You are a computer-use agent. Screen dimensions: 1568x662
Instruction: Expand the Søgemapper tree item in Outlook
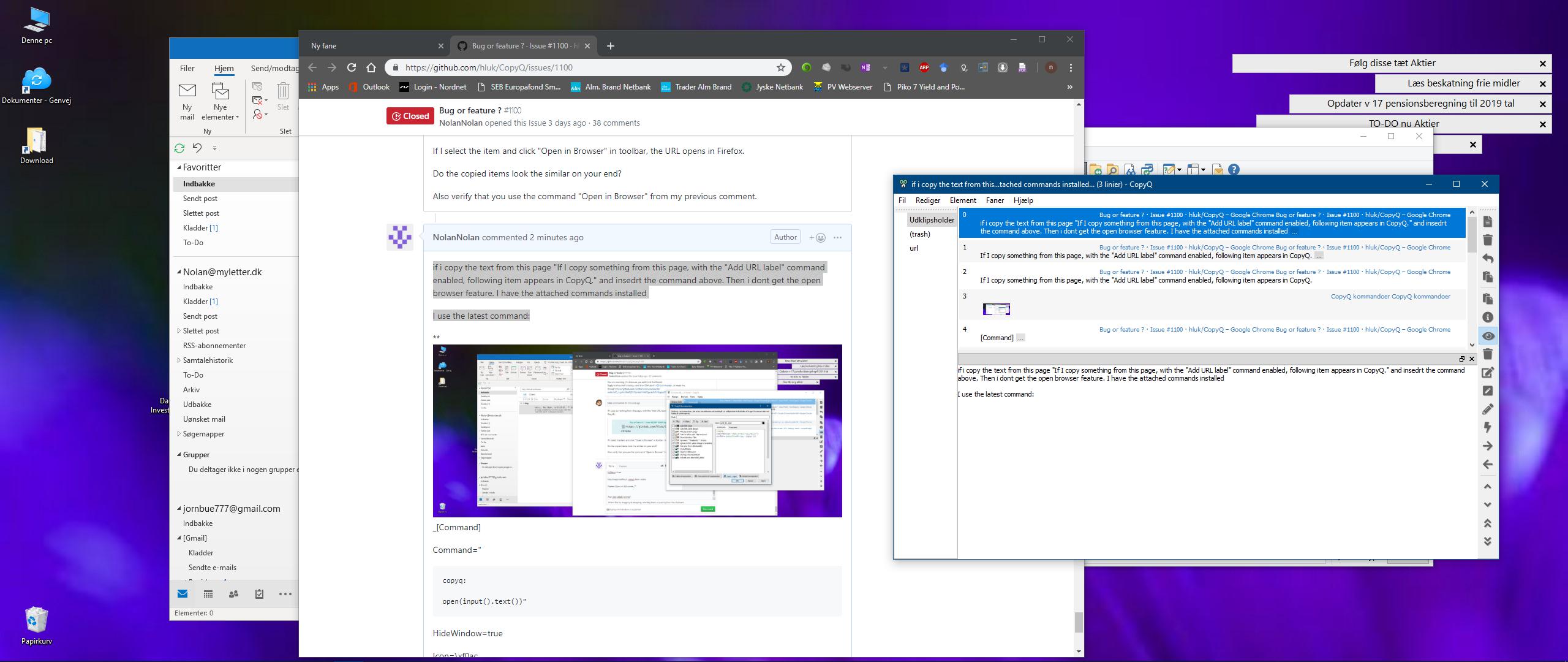pyautogui.click(x=178, y=433)
